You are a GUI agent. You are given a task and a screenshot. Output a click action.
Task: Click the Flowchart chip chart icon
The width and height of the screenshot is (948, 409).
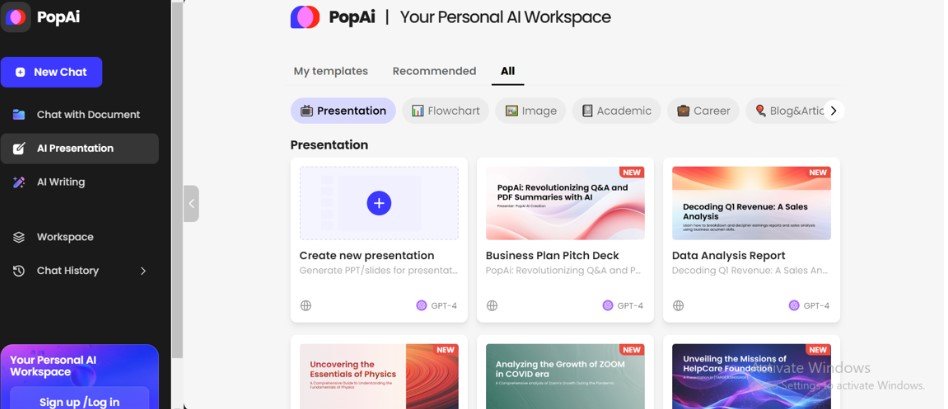pos(418,111)
